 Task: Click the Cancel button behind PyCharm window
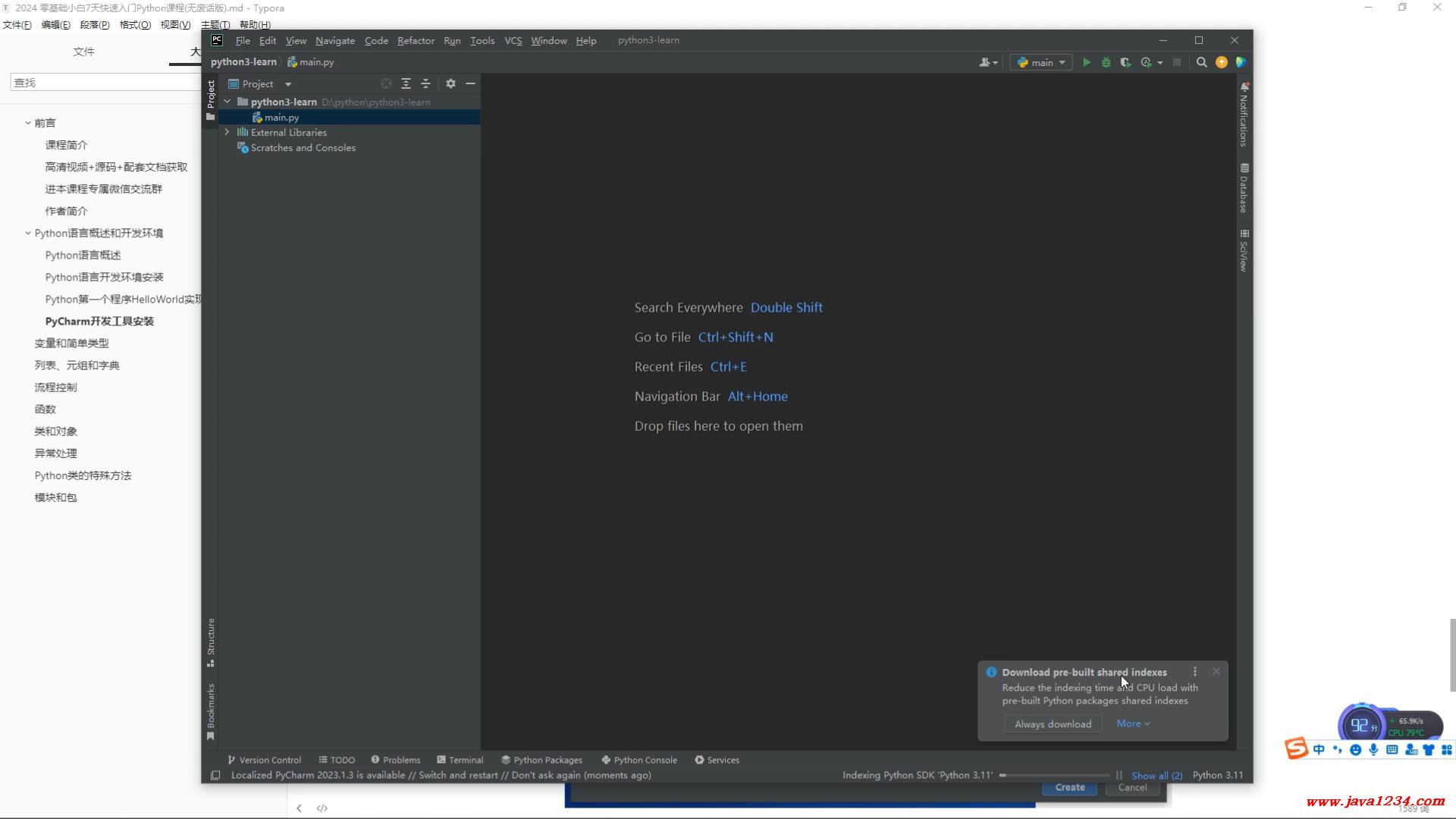pos(1132,788)
